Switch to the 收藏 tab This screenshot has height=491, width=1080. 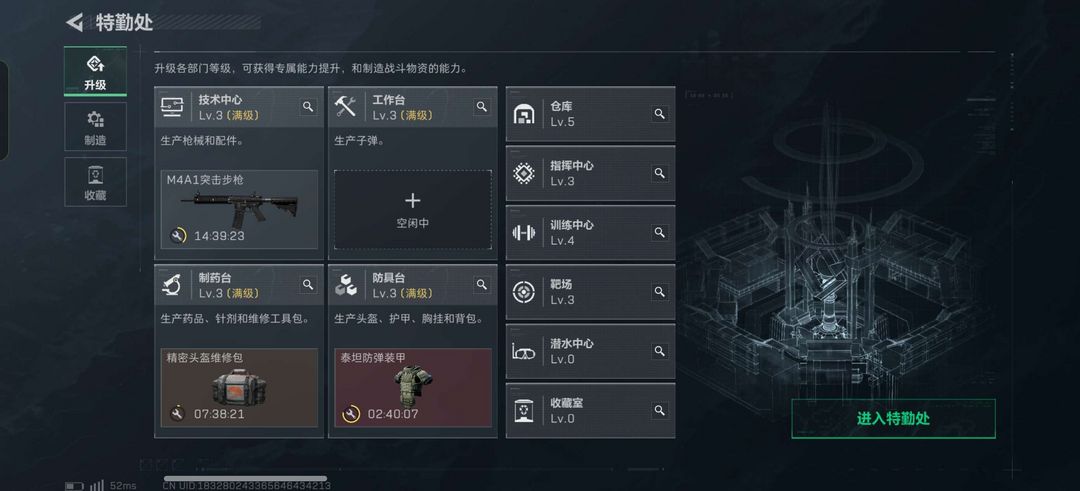tap(95, 181)
